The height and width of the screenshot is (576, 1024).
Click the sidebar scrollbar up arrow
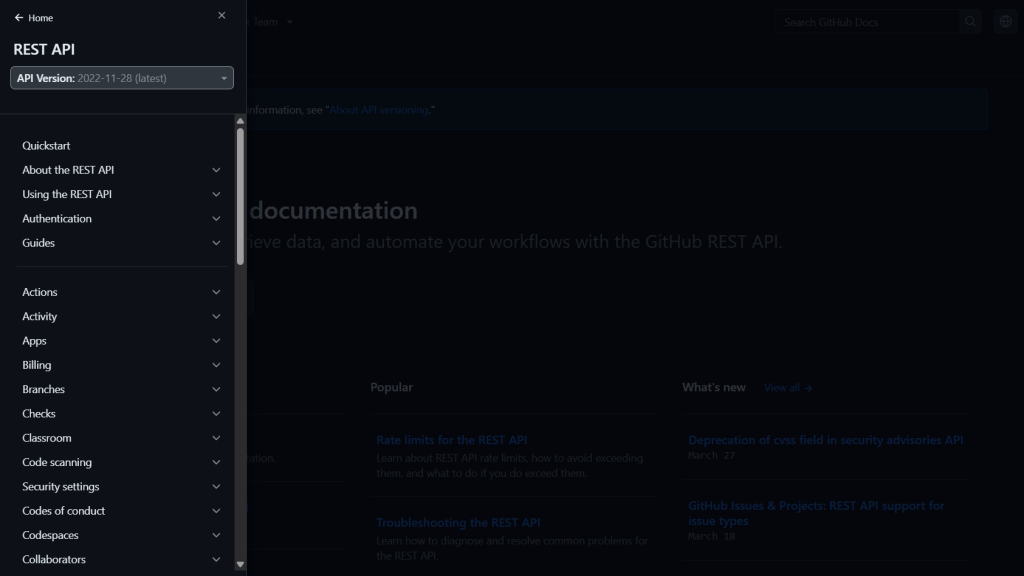240,121
